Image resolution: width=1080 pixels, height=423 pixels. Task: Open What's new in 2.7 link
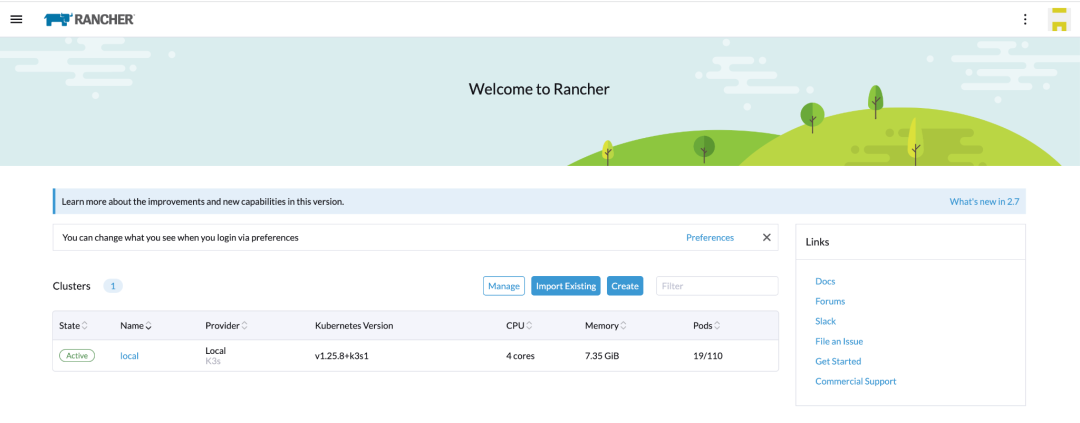point(987,201)
